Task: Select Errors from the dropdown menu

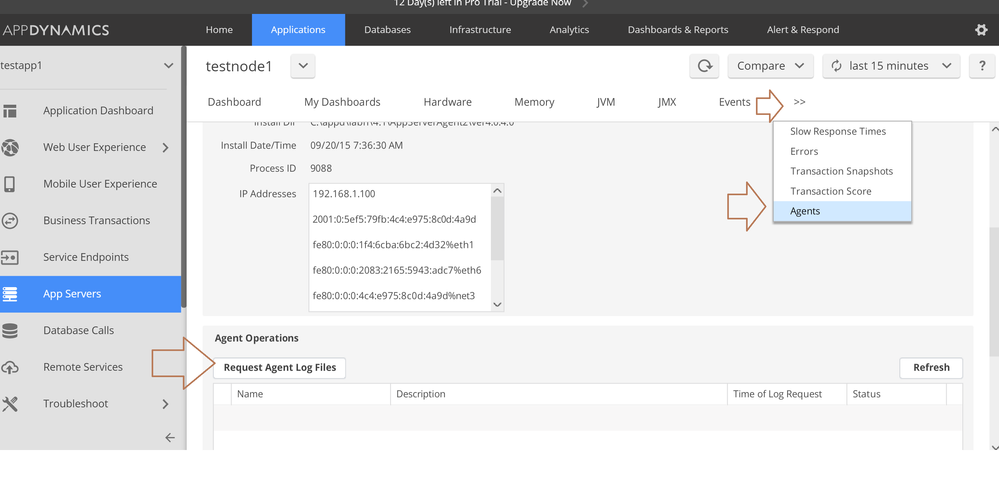Action: pyautogui.click(x=842, y=152)
